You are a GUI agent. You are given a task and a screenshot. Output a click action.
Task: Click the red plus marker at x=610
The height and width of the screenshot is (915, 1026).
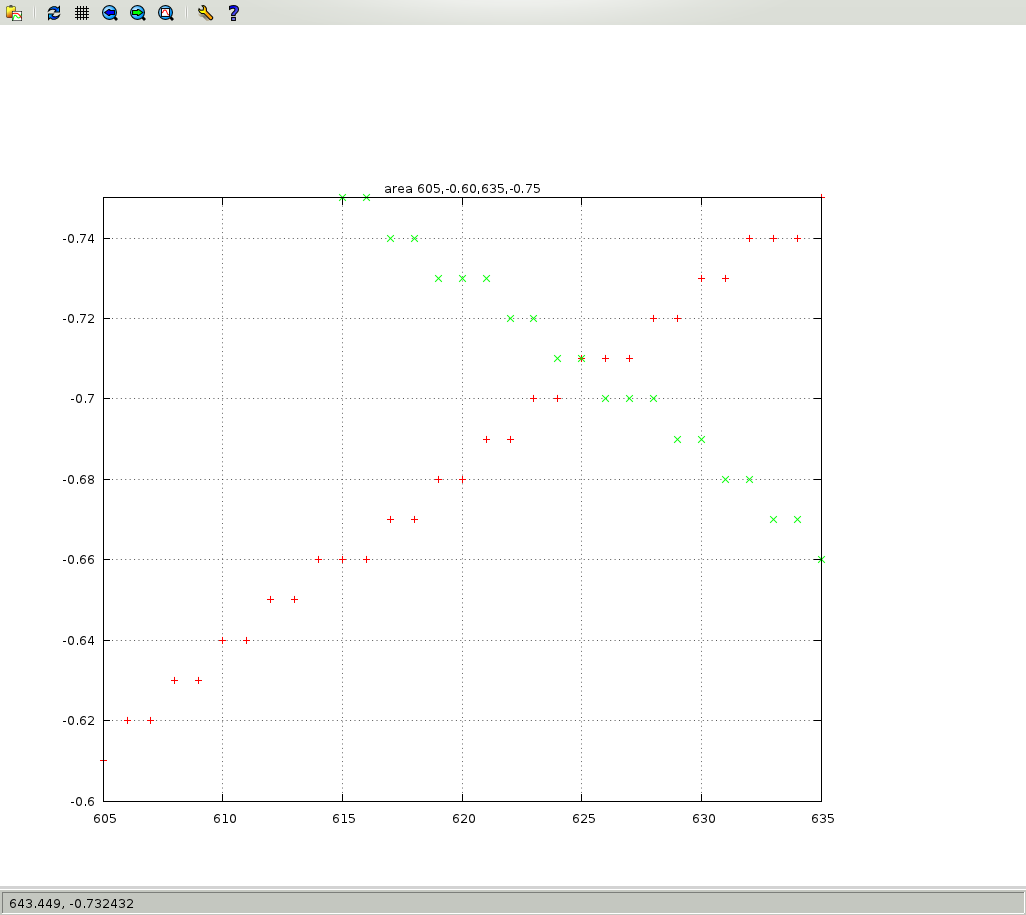pyautogui.click(x=222, y=640)
